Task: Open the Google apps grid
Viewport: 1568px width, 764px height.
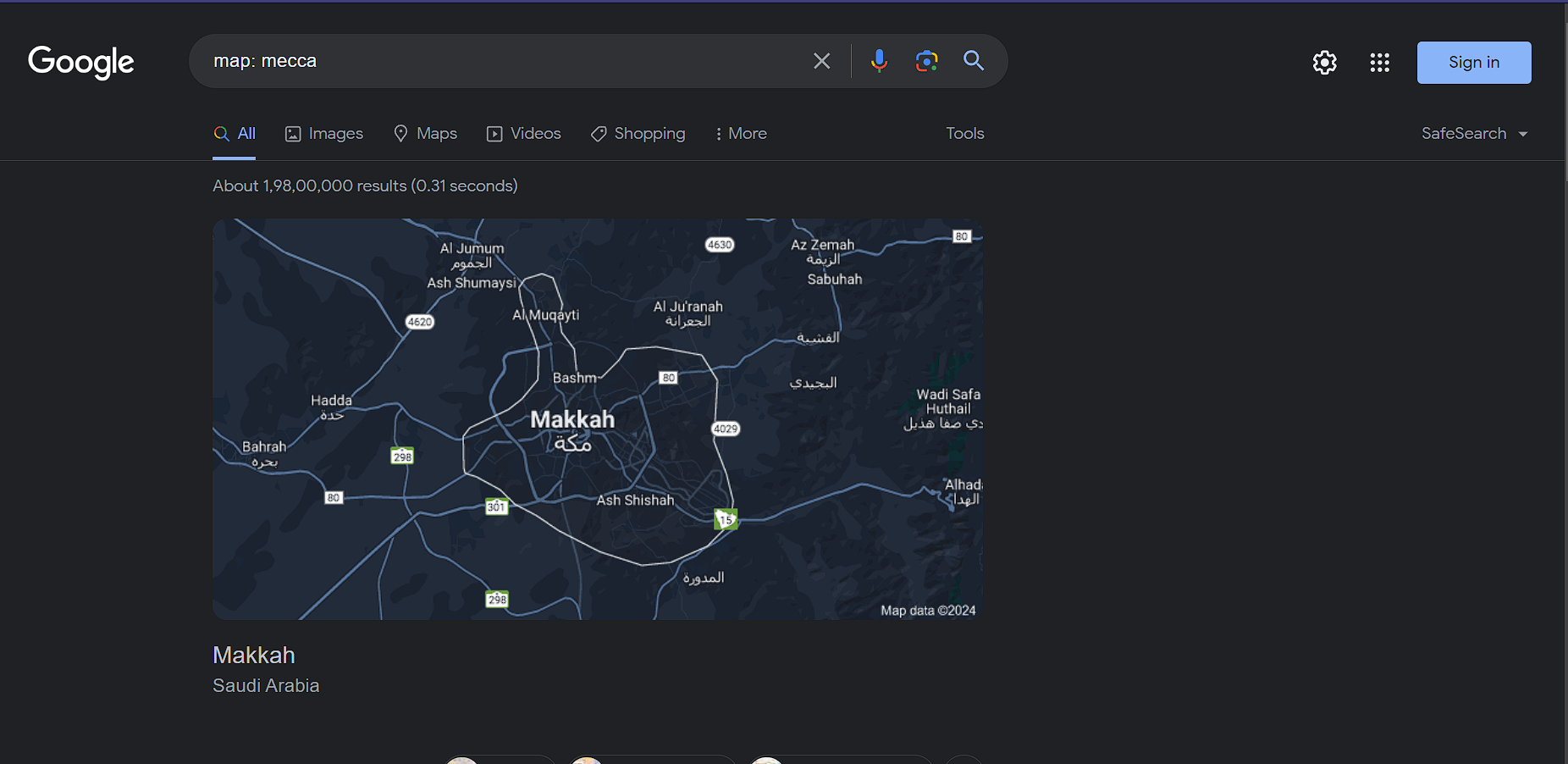Action: pos(1379,63)
